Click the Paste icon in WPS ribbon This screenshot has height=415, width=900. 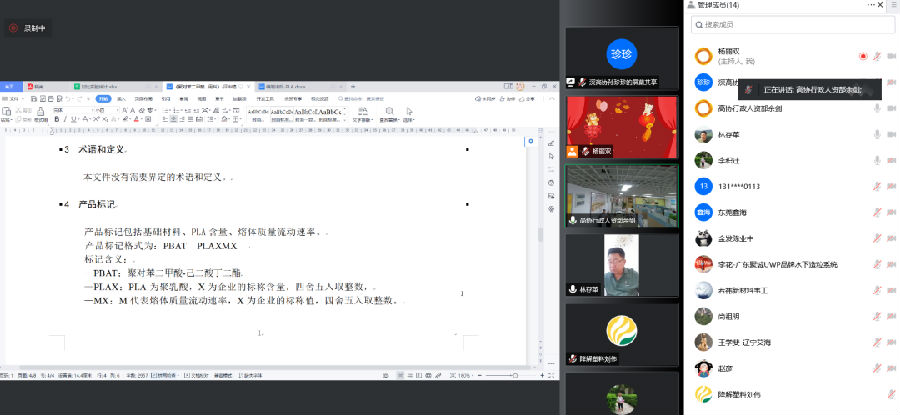(x=6, y=111)
